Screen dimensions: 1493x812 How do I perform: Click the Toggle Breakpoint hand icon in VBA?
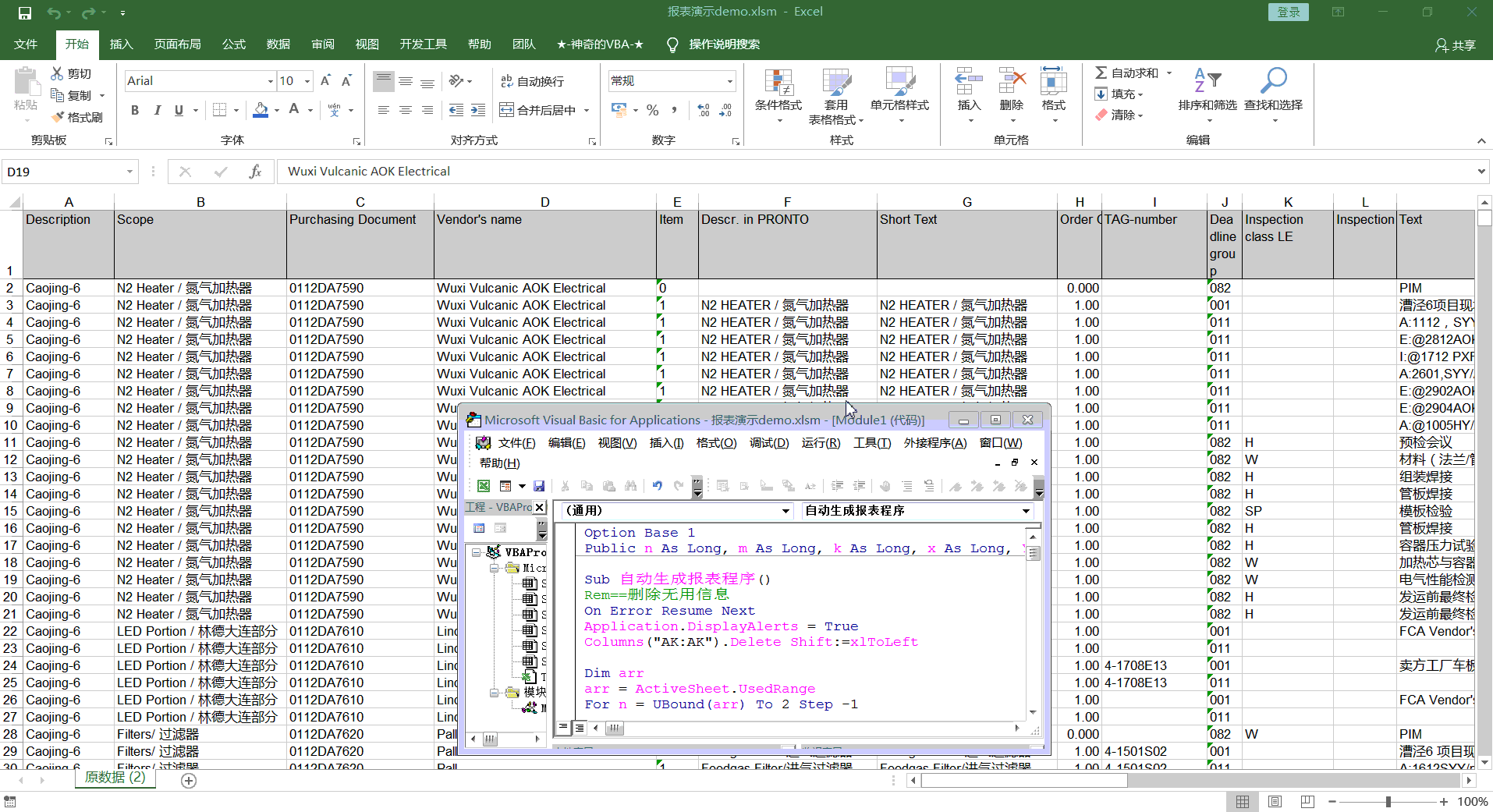pos(885,486)
